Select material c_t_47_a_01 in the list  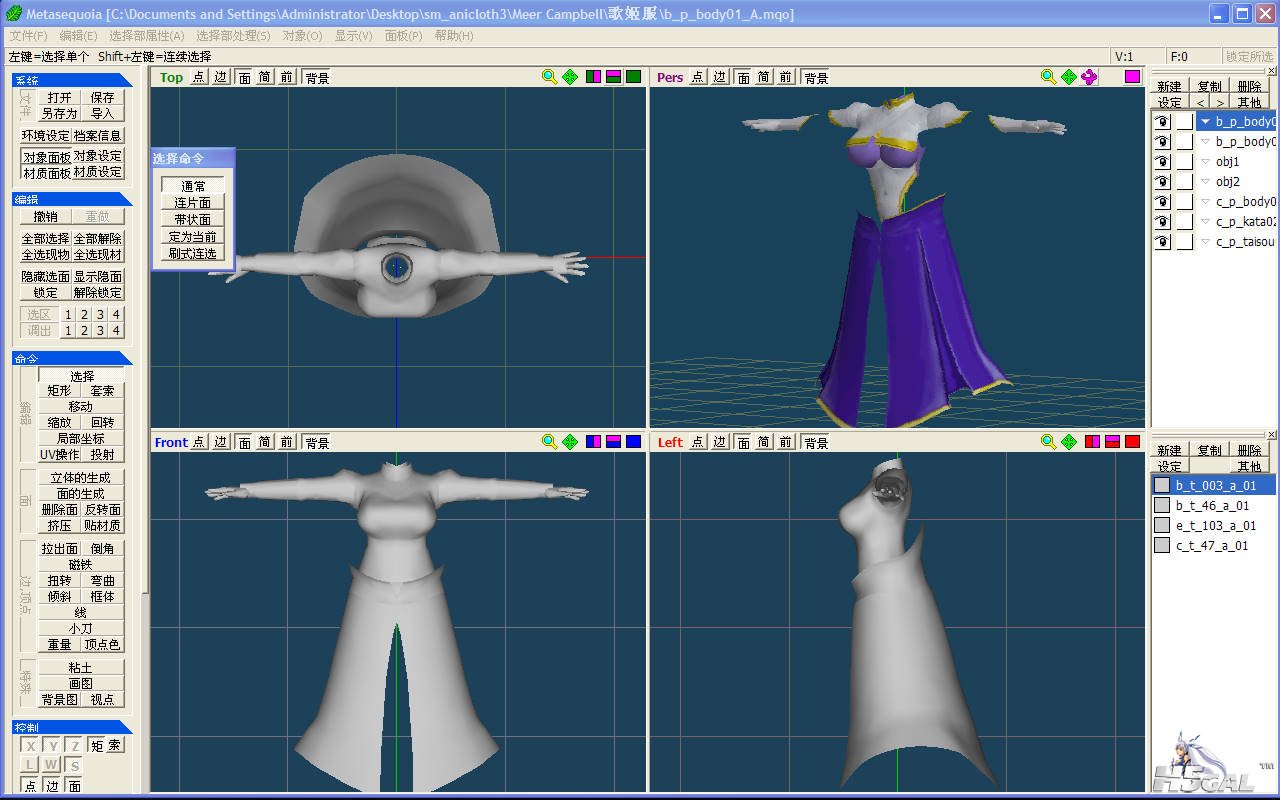(x=1212, y=546)
